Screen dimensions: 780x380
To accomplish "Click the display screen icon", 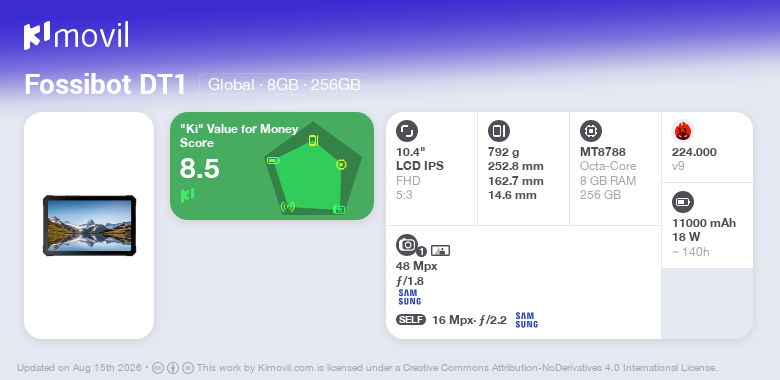I will pos(407,131).
